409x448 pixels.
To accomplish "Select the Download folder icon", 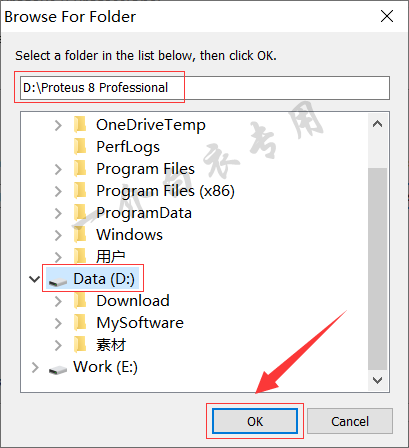I will [80, 301].
